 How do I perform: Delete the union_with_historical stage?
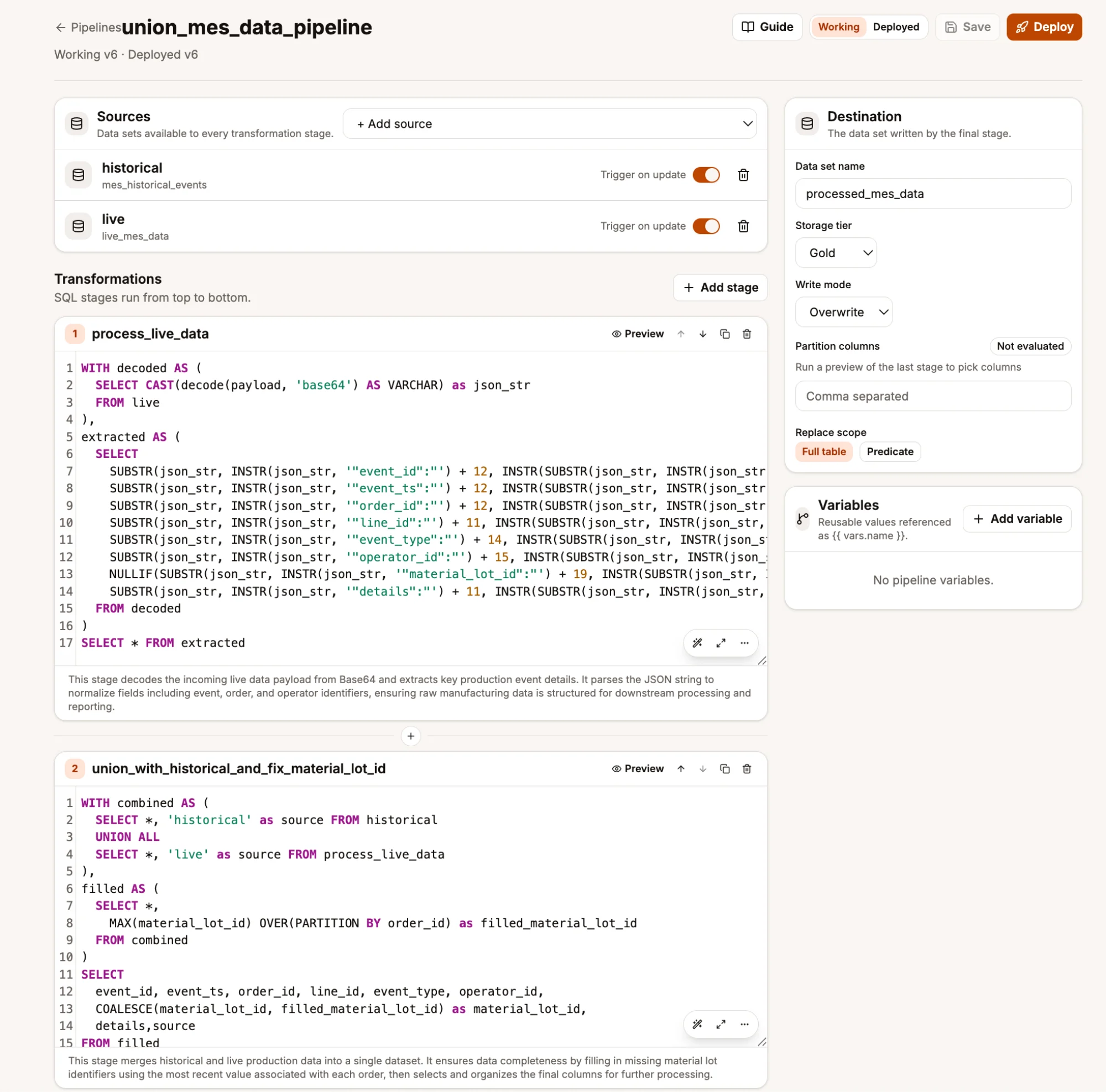747,768
